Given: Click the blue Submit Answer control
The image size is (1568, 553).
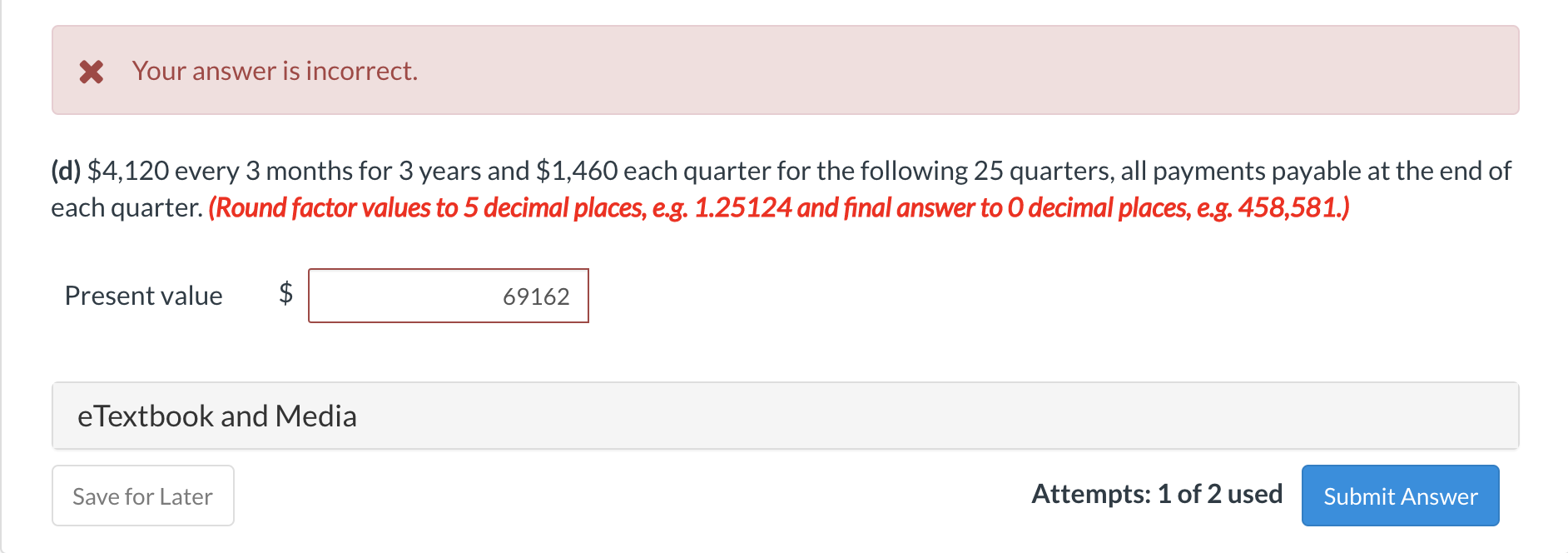Looking at the screenshot, I should [1400, 496].
